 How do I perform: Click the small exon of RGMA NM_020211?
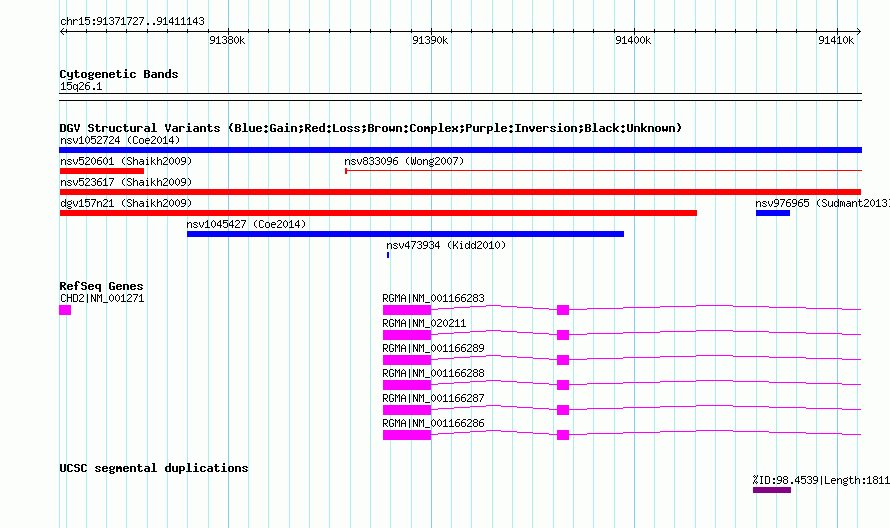(x=563, y=335)
